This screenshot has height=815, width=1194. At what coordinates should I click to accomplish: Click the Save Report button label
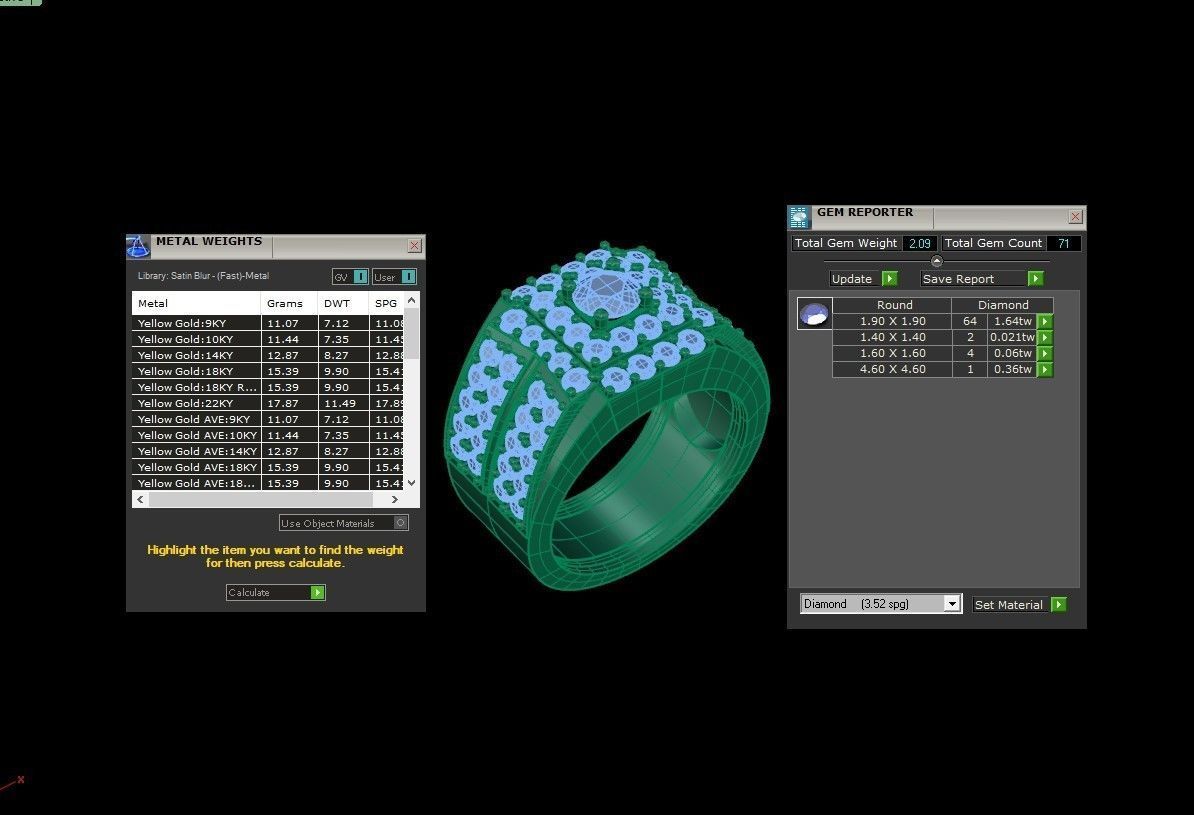pyautogui.click(x=958, y=279)
